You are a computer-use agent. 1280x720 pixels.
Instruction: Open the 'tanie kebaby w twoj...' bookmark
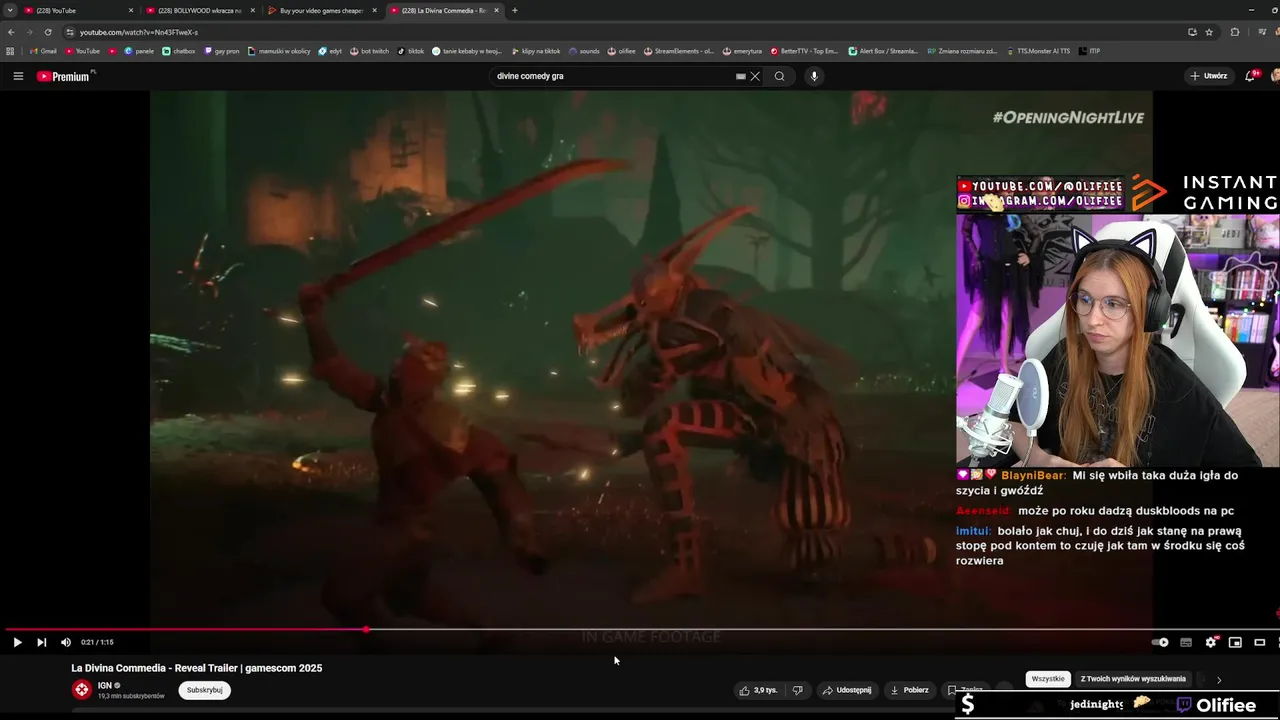click(x=467, y=51)
